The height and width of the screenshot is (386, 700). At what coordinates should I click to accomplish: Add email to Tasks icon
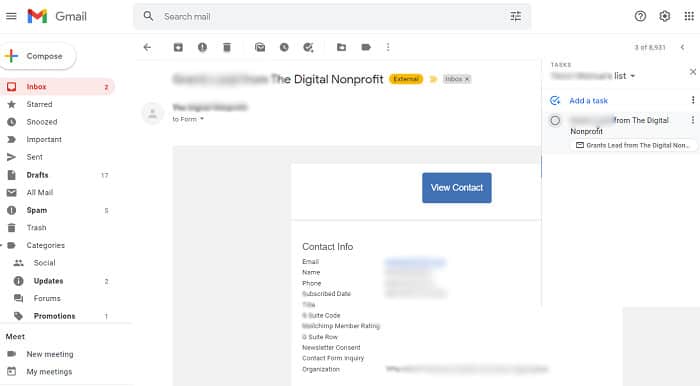(308, 47)
